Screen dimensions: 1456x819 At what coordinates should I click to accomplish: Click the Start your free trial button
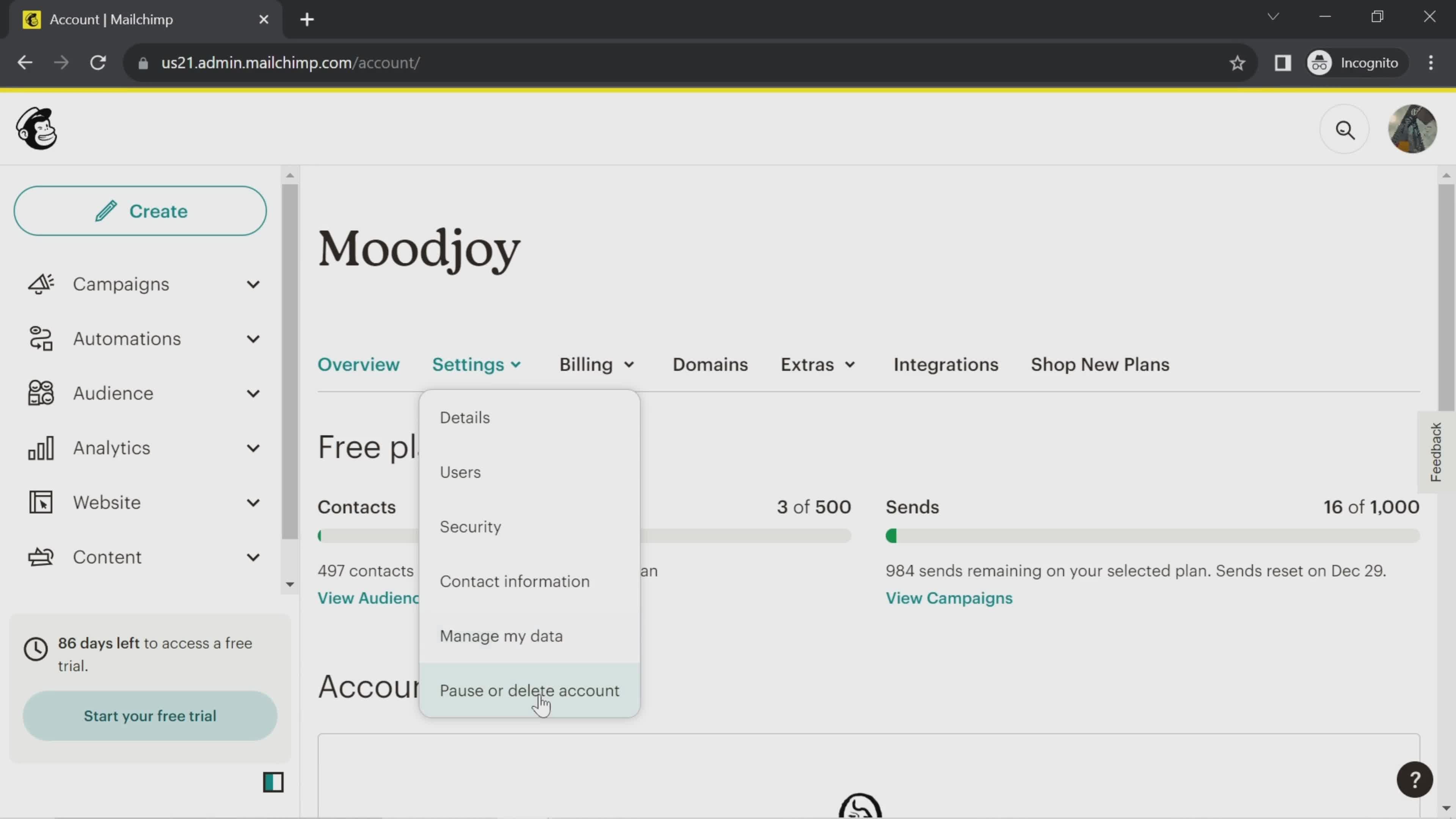[150, 716]
